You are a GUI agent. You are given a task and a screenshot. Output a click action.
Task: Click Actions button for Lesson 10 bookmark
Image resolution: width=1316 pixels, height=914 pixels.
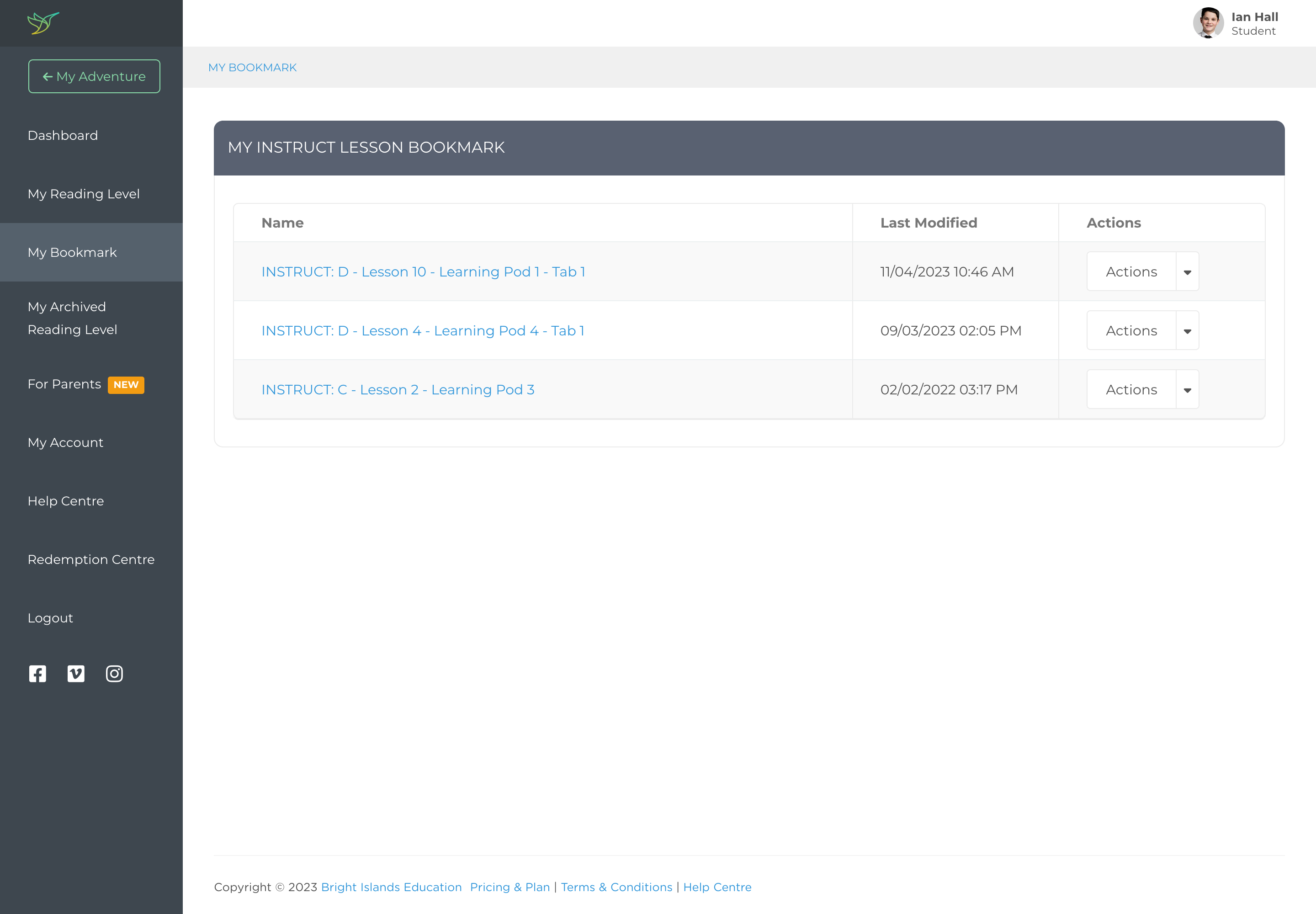[1131, 272]
